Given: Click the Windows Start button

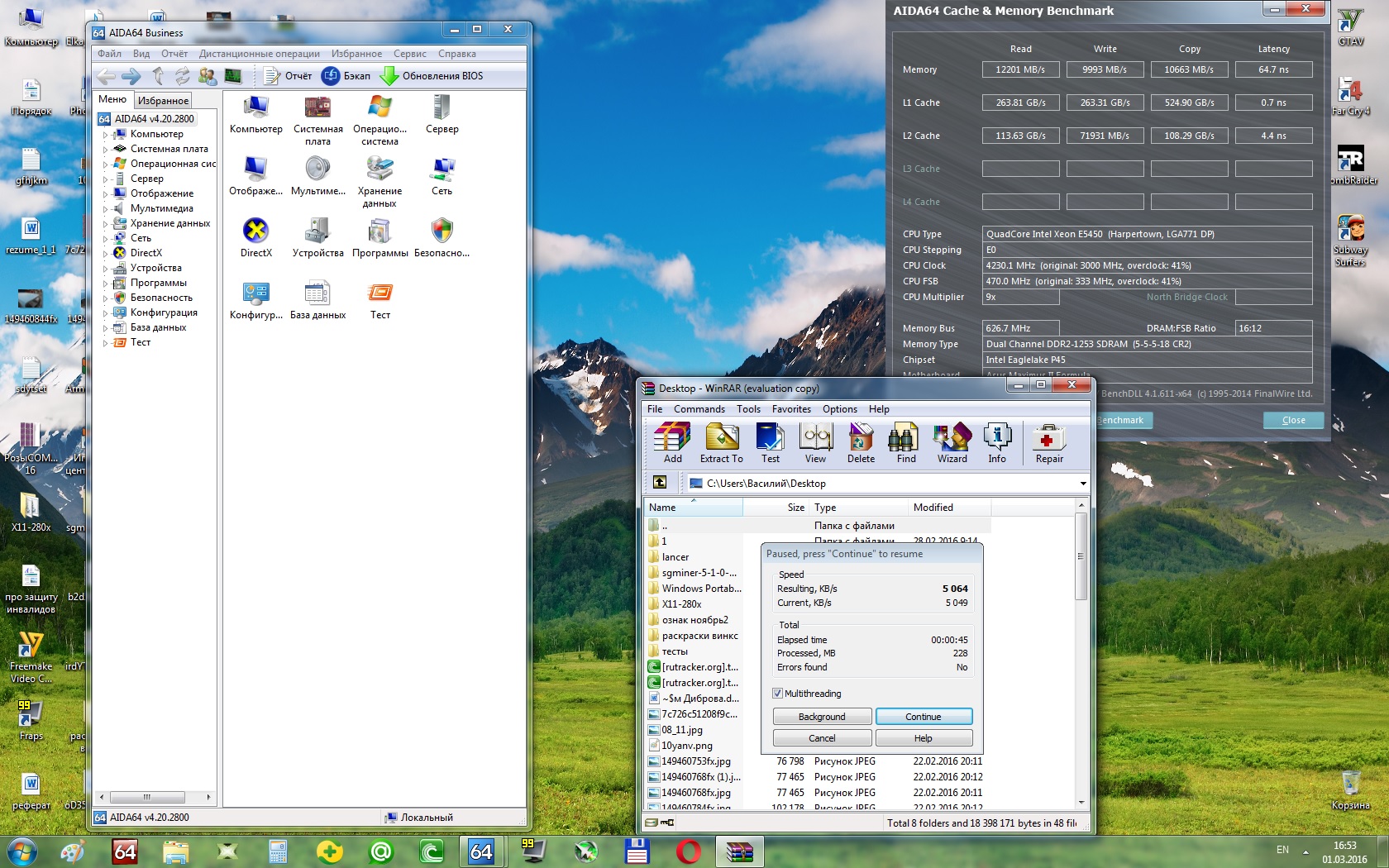Looking at the screenshot, I should (21, 851).
